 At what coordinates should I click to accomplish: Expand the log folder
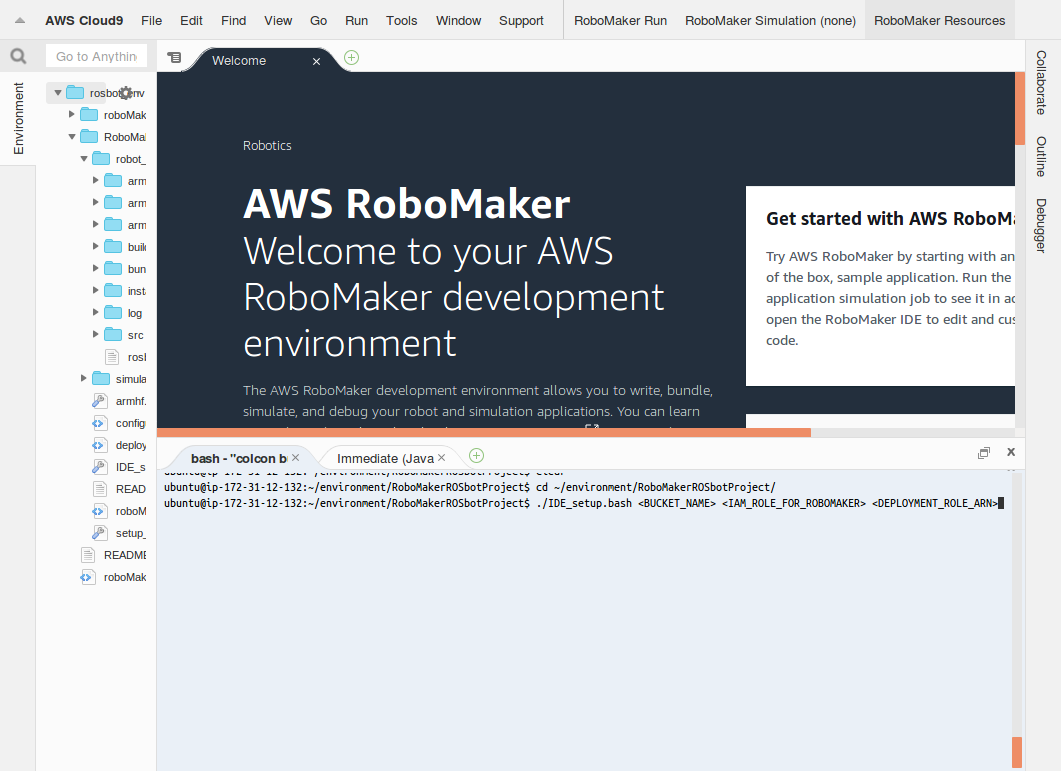pos(95,312)
